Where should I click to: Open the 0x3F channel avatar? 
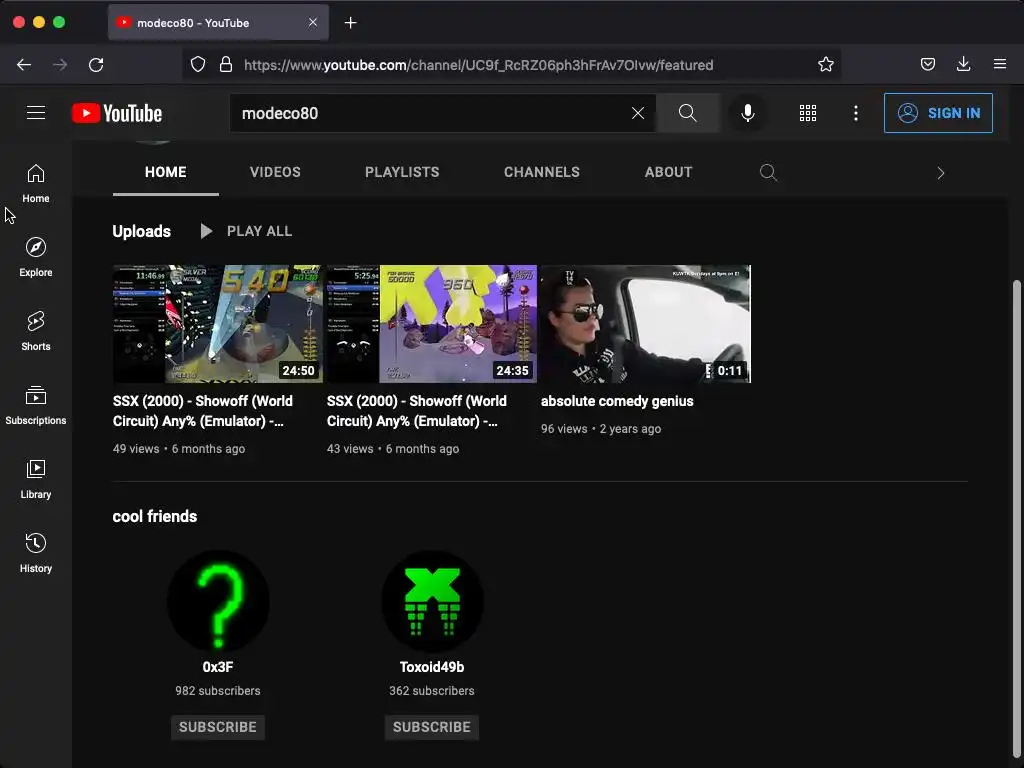pos(218,601)
